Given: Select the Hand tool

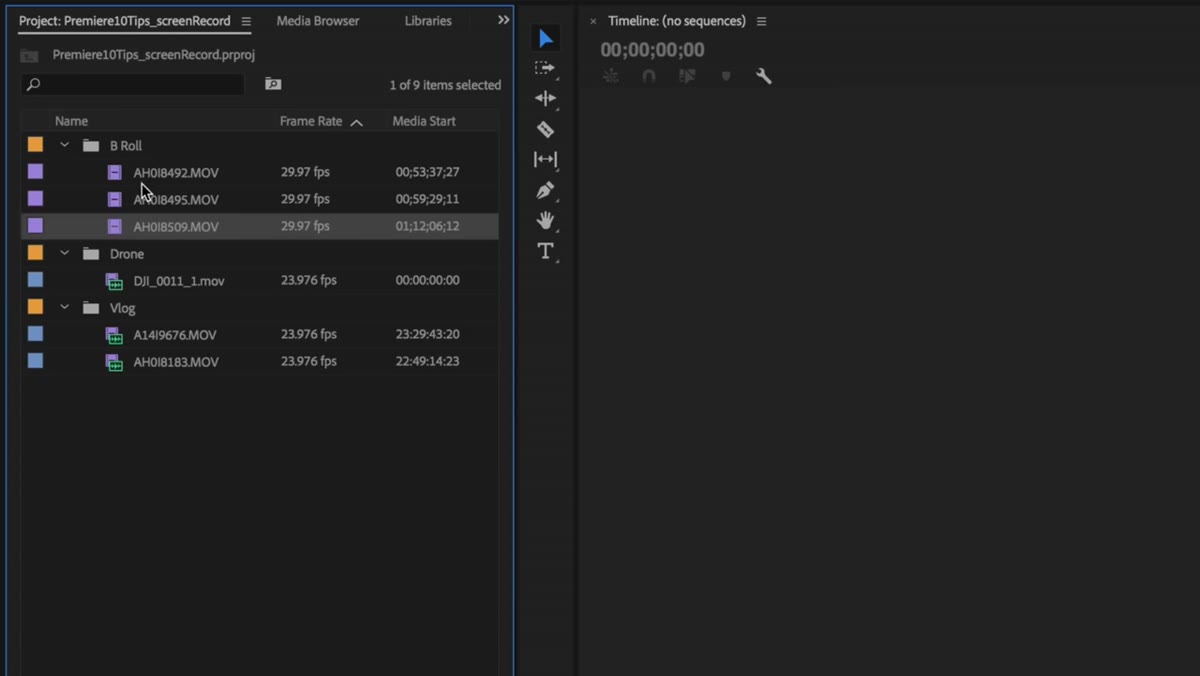Looking at the screenshot, I should pos(545,220).
